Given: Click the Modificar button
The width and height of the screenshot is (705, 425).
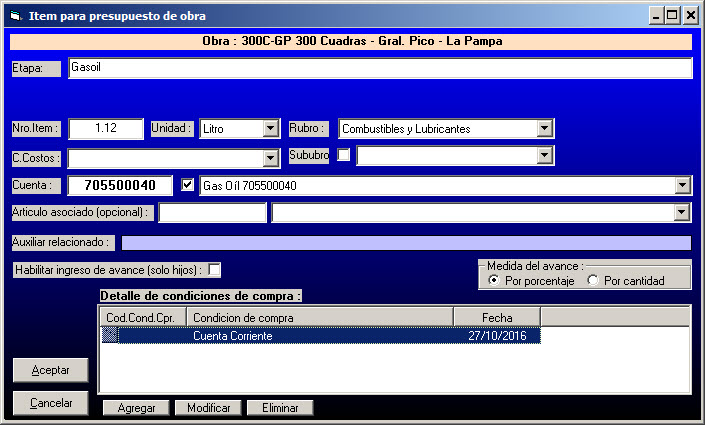Looking at the screenshot, I should click(209, 408).
